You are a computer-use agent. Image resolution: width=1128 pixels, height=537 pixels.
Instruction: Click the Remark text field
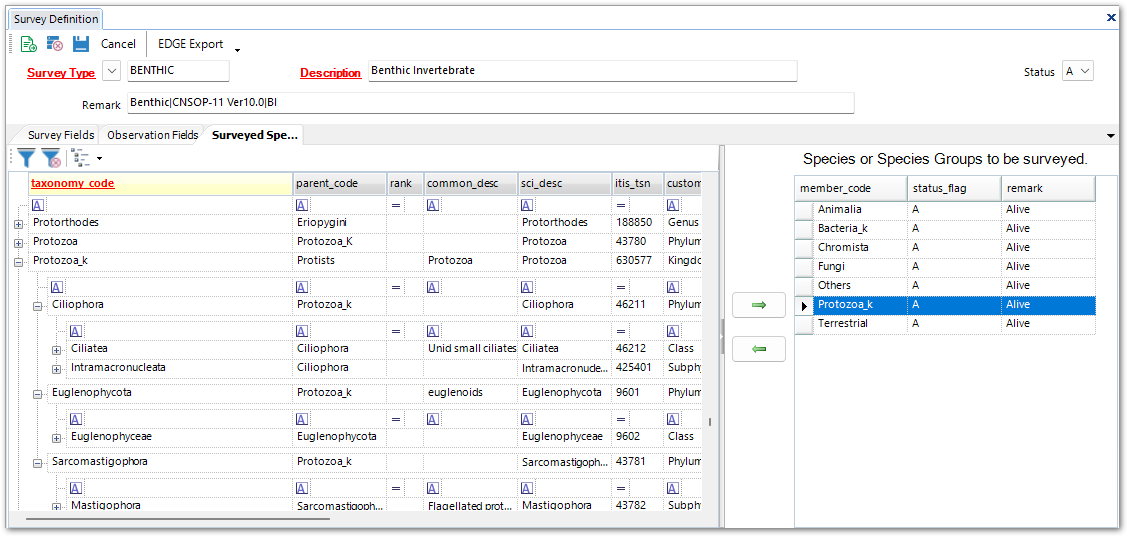click(490, 103)
